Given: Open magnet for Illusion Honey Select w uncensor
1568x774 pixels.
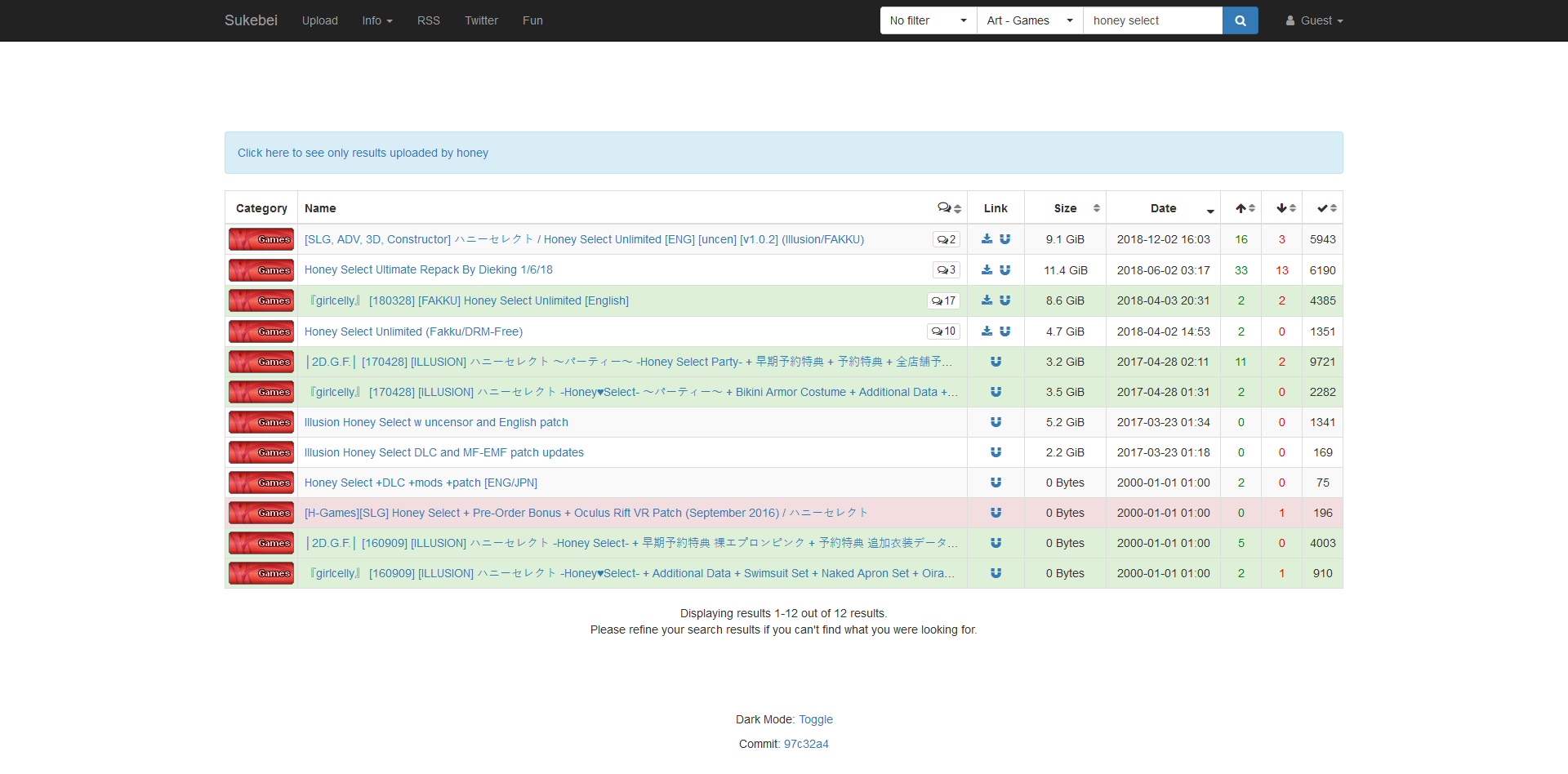Looking at the screenshot, I should pyautogui.click(x=996, y=422).
